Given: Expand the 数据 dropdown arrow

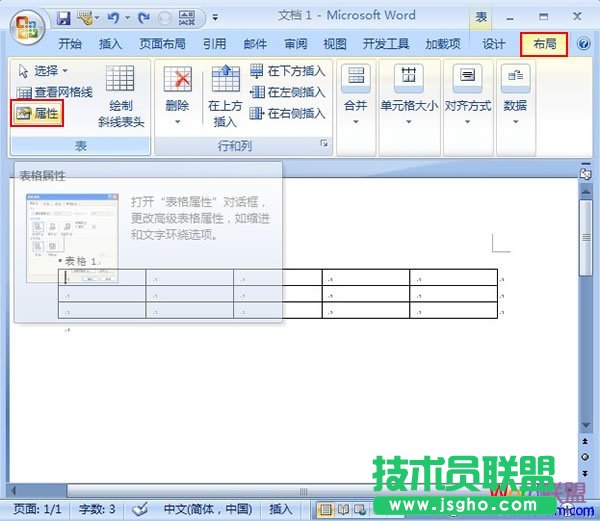Looking at the screenshot, I should pos(515,122).
